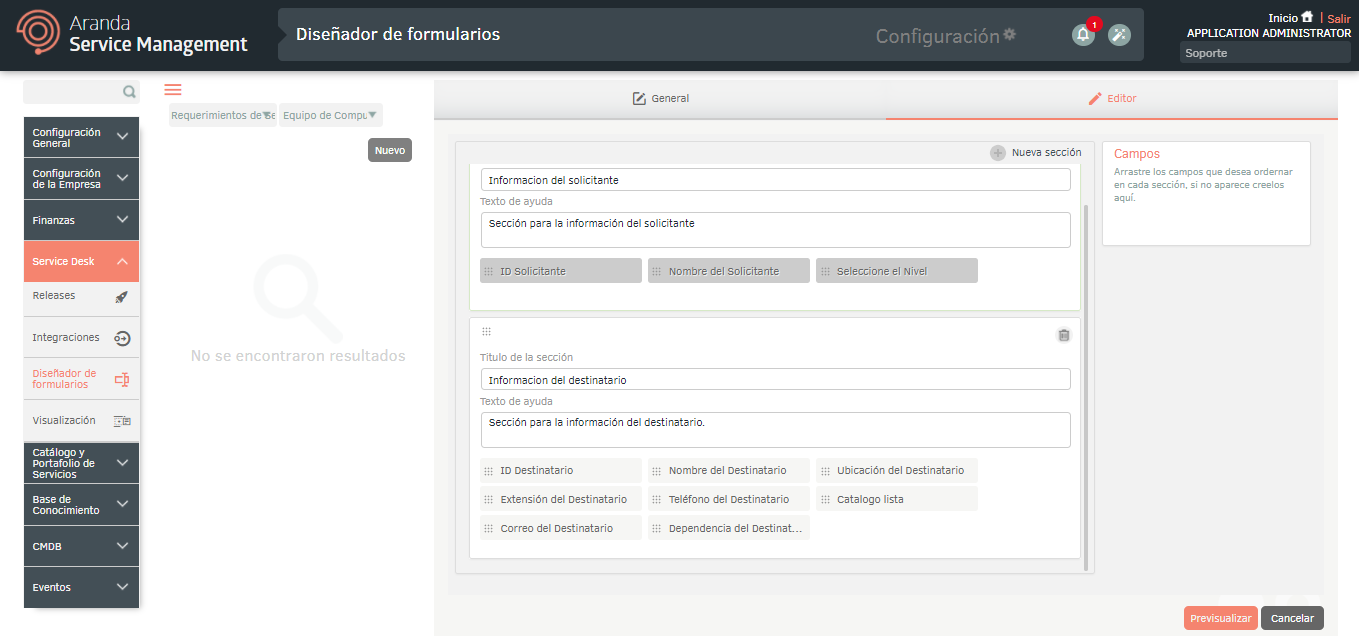Screen dimensions: 1359x636
Task: Expand Base de Conocimiento menu
Action: [x=82, y=504]
